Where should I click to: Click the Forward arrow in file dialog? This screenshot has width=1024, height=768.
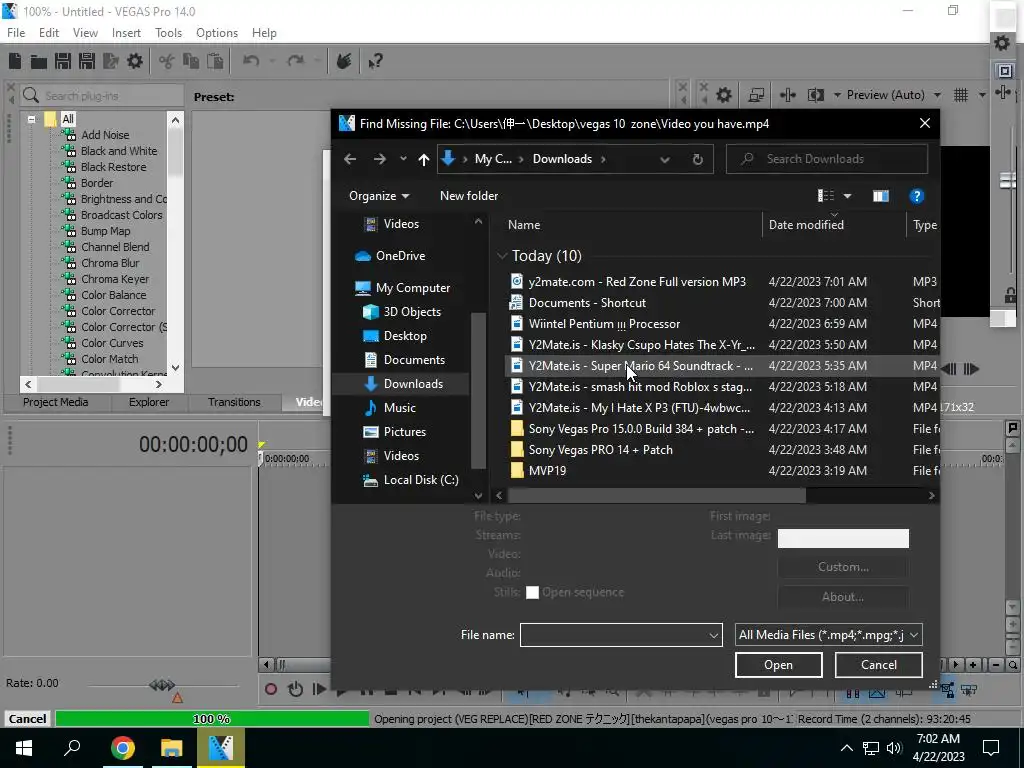(379, 159)
